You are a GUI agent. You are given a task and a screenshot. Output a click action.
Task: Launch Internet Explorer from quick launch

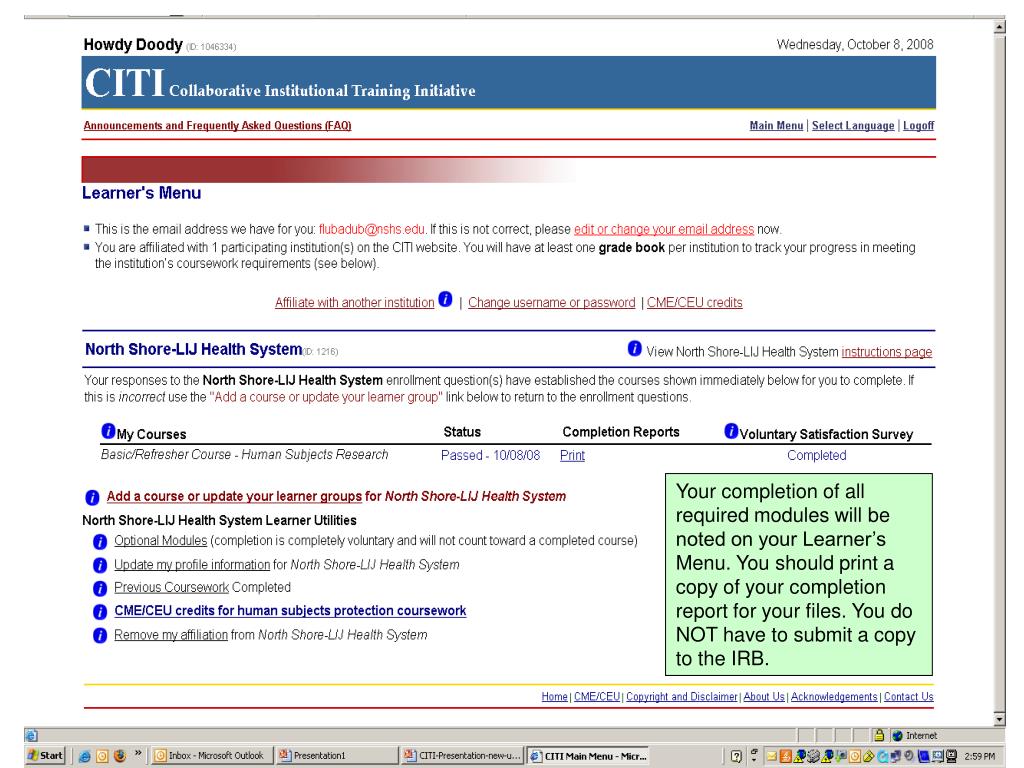pyautogui.click(x=84, y=756)
